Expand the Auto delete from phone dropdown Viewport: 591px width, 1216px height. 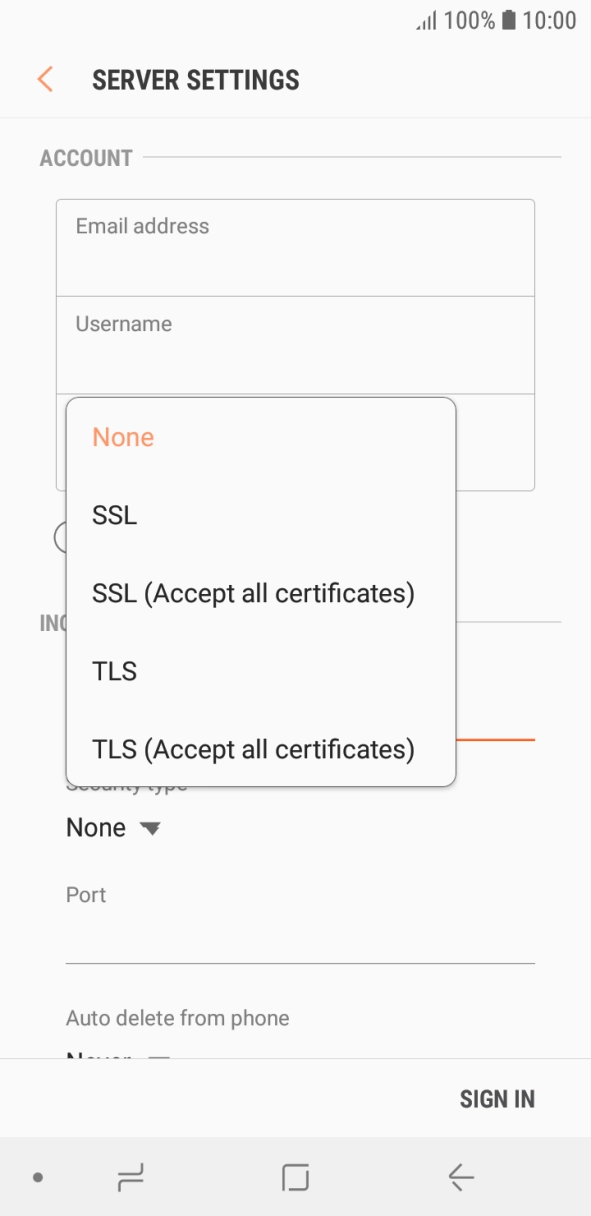(x=118, y=1052)
